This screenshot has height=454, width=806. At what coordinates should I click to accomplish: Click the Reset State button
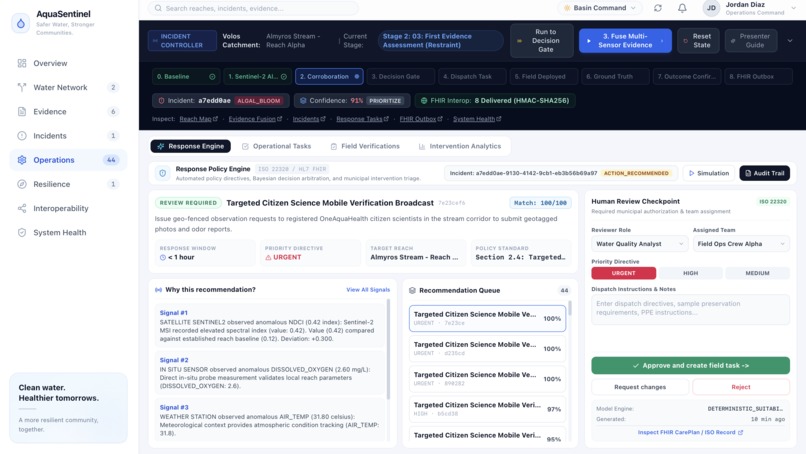pos(698,41)
